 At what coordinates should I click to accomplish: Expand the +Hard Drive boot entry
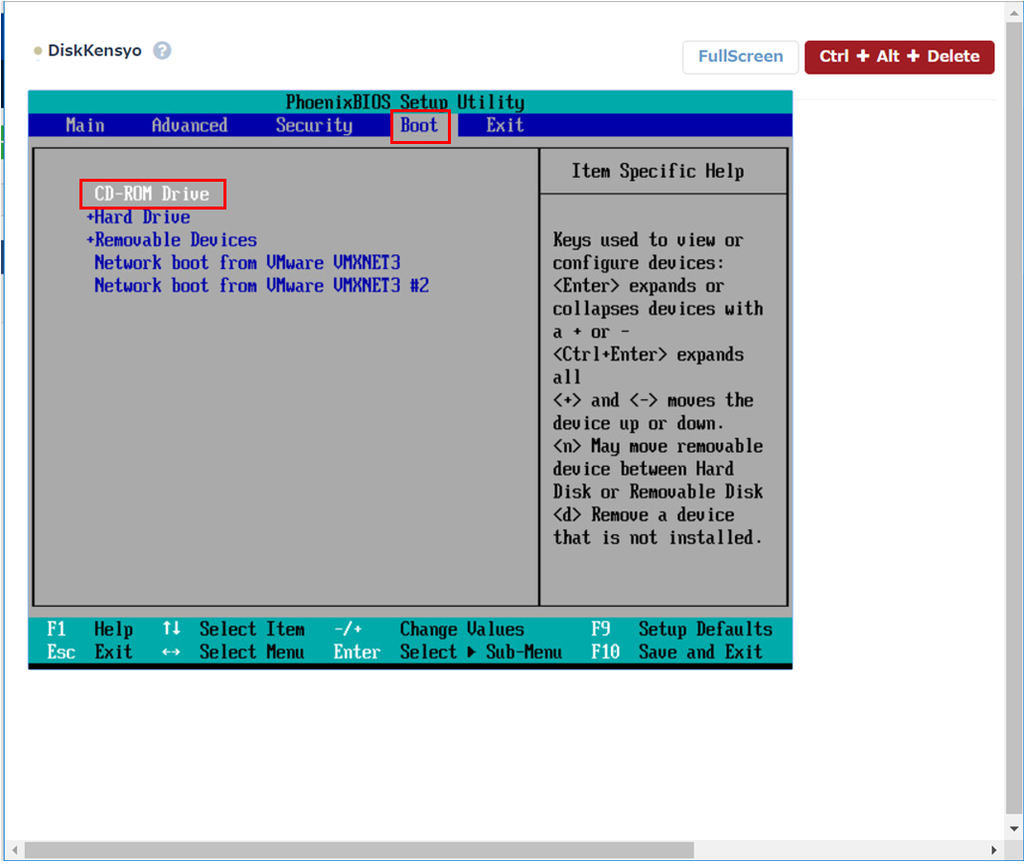[138, 217]
